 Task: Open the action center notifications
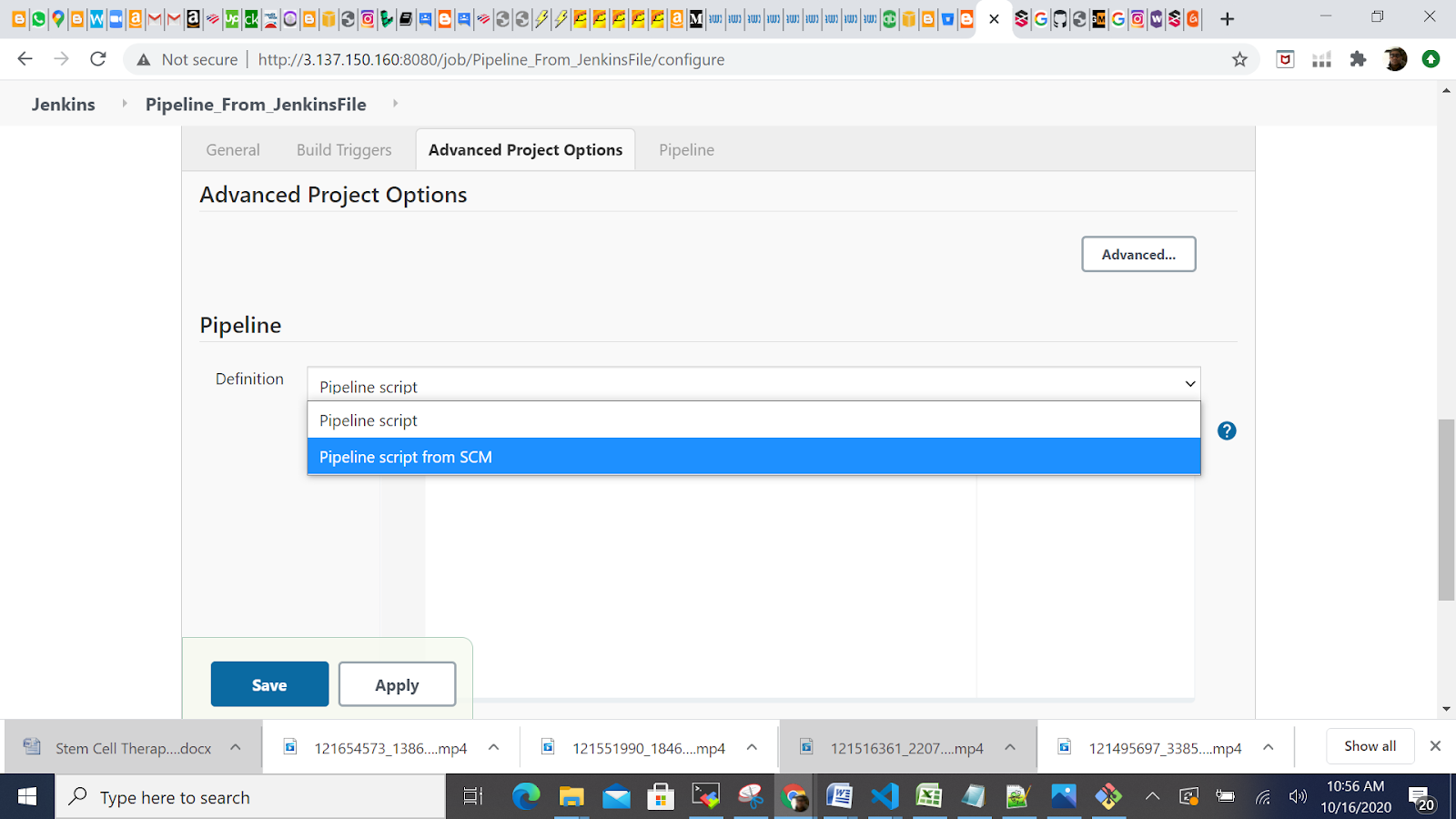pyautogui.click(x=1422, y=798)
